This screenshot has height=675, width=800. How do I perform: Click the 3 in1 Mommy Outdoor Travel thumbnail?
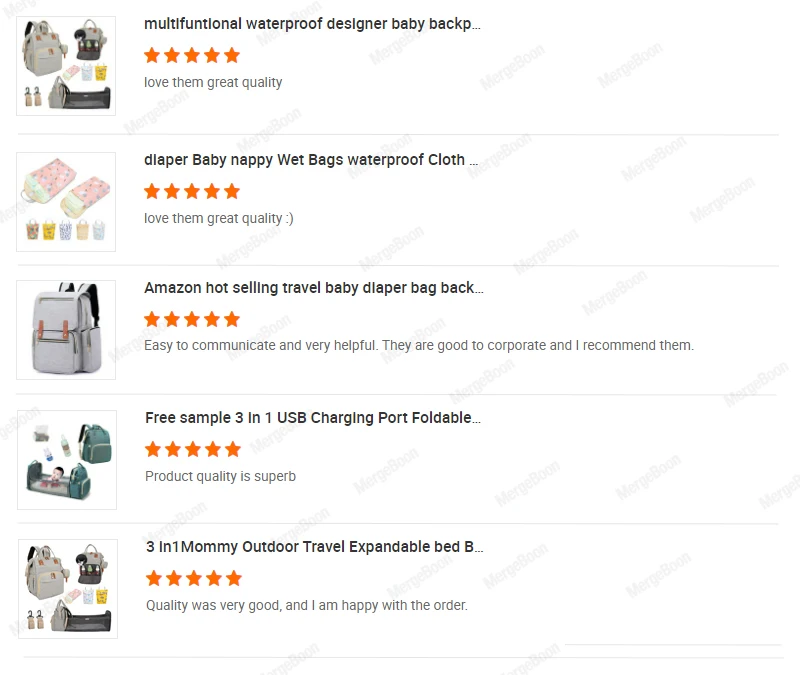[x=68, y=589]
